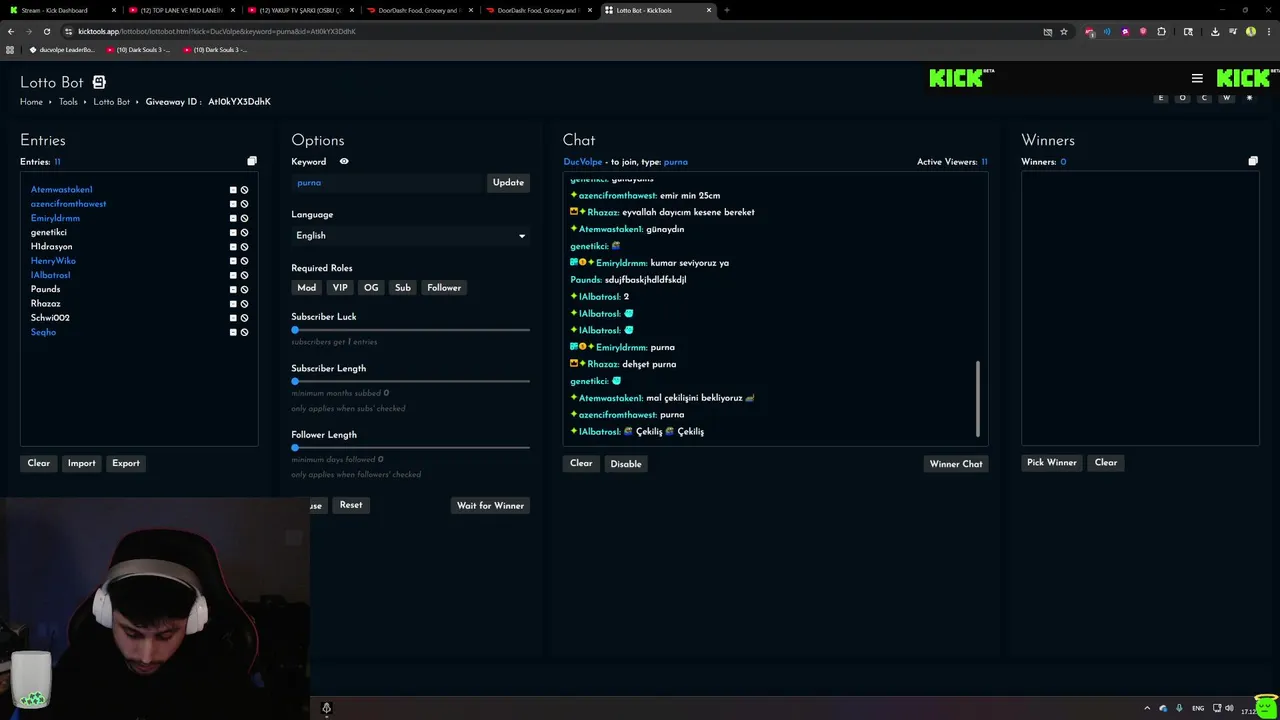Clear the winners list
The height and width of the screenshot is (720, 1280).
pyautogui.click(x=1106, y=463)
